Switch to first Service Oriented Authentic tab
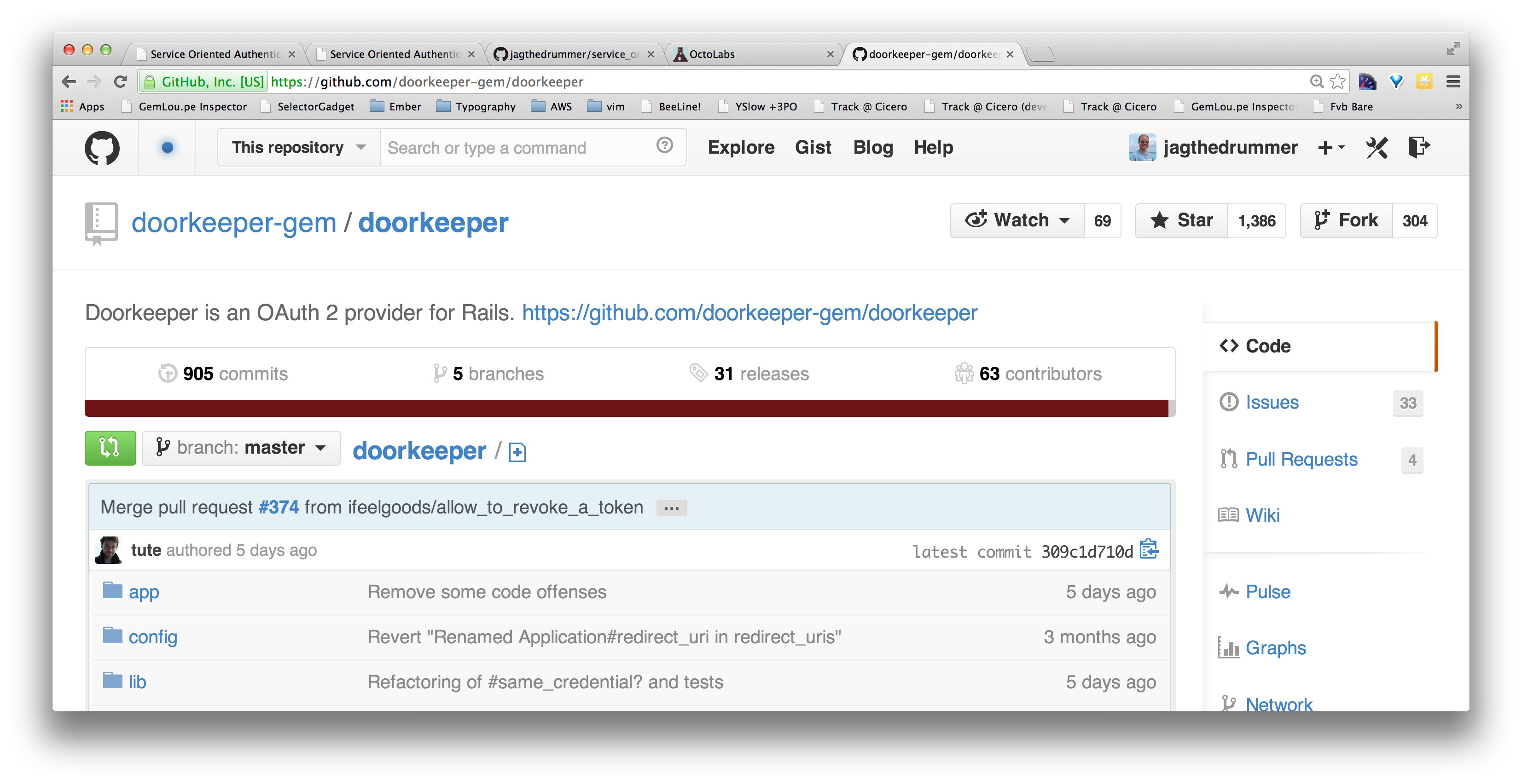The width and height of the screenshot is (1522, 784). coord(215,54)
